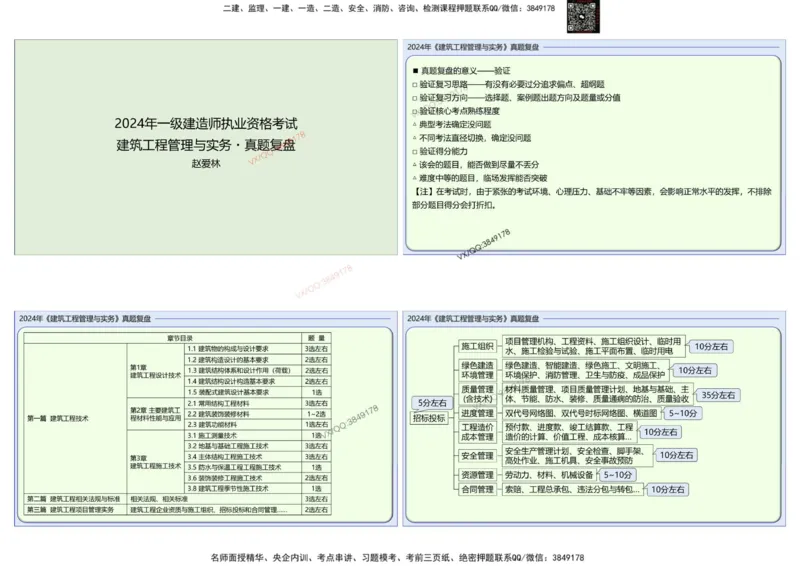This screenshot has height=566, width=800.
Task: Click the author name 赵爱林
Action: (206, 163)
